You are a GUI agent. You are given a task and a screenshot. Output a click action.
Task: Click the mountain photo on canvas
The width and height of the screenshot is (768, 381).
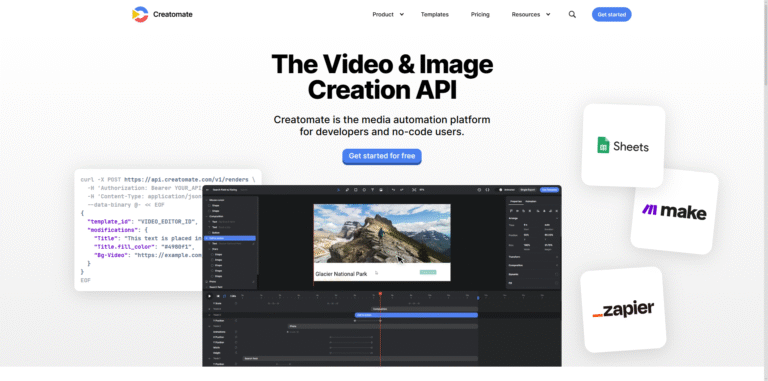point(382,234)
